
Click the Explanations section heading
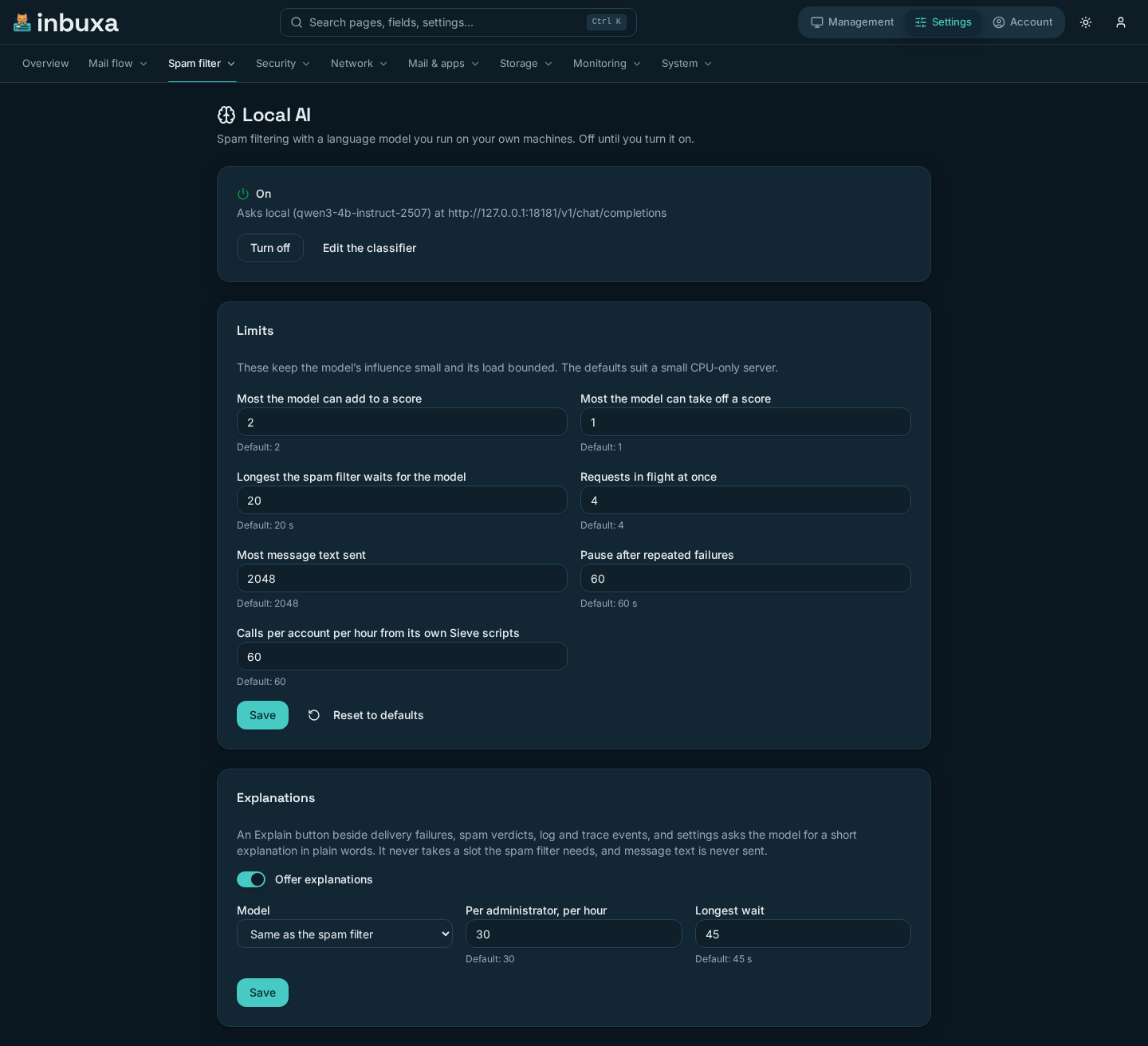point(276,798)
